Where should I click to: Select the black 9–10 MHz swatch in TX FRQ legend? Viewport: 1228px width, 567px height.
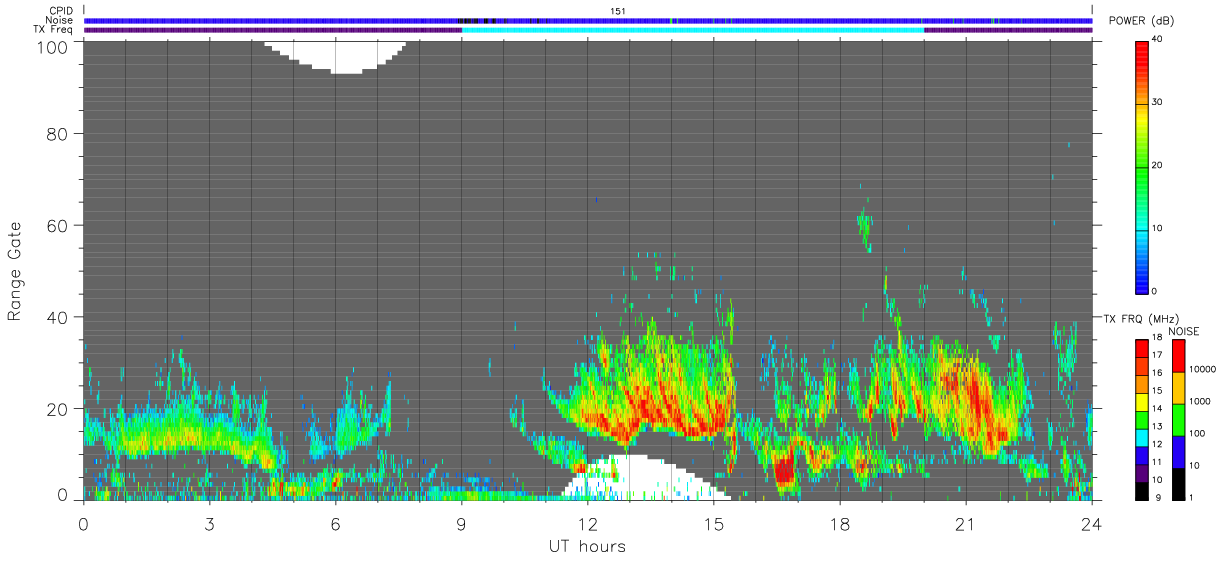point(1142,491)
